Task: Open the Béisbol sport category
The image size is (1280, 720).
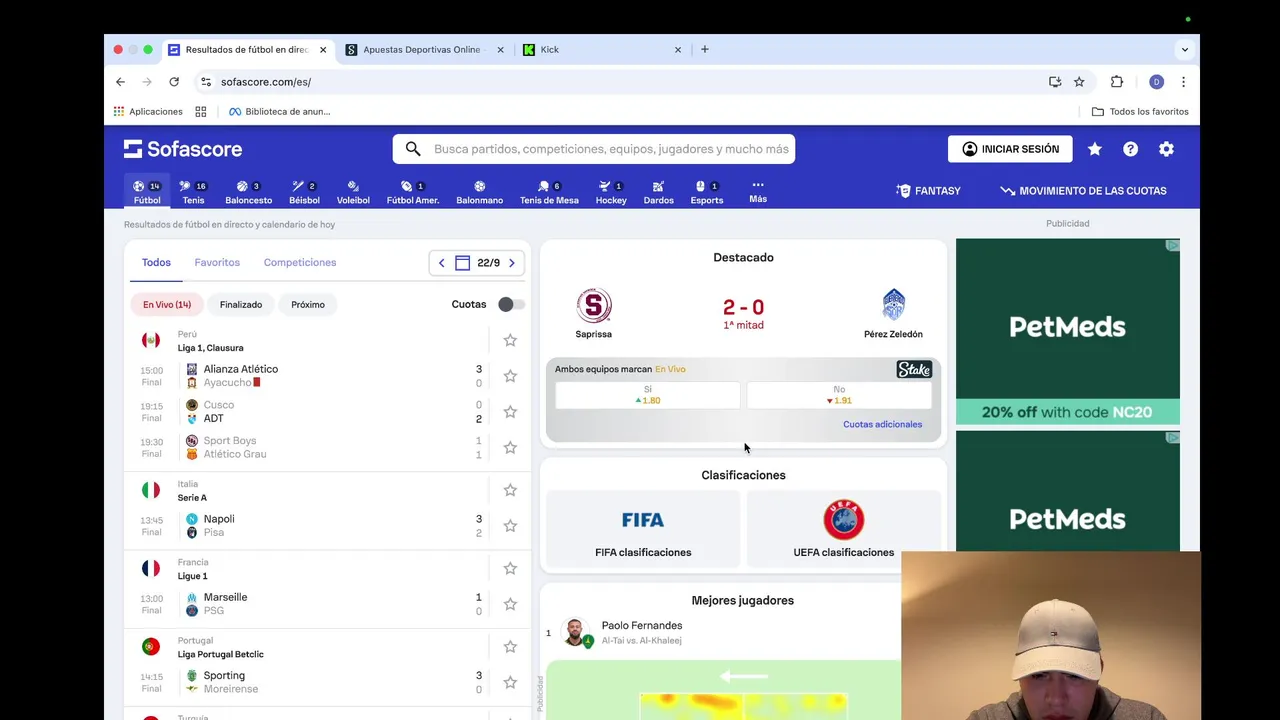Action: click(x=304, y=192)
